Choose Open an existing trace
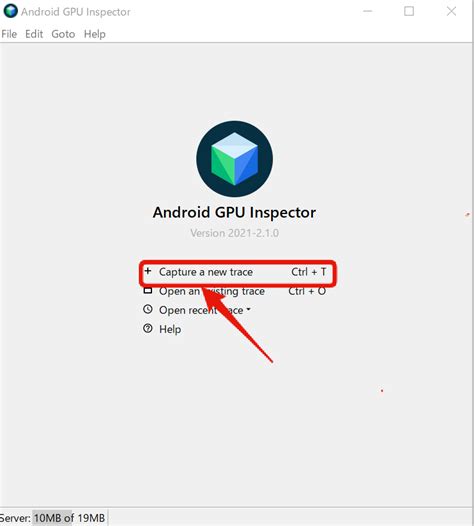474x526 pixels. click(212, 291)
